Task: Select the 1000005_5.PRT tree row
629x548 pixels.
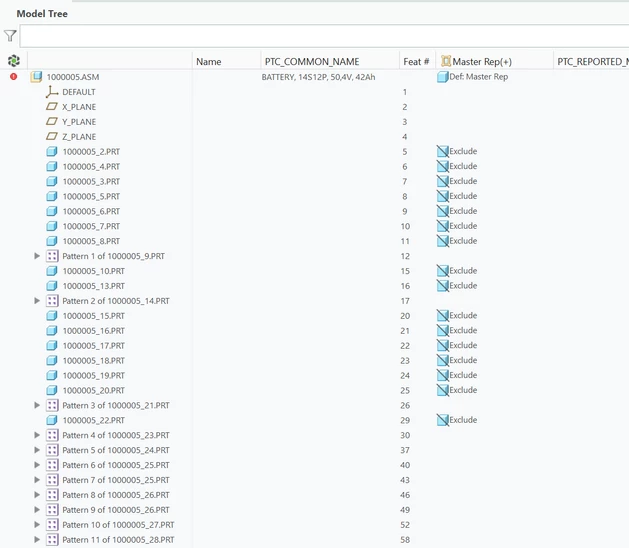Action: [x=91, y=196]
